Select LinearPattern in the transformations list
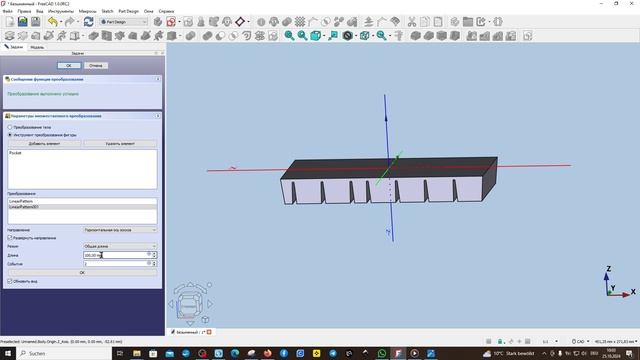The image size is (640, 360). pos(82,201)
